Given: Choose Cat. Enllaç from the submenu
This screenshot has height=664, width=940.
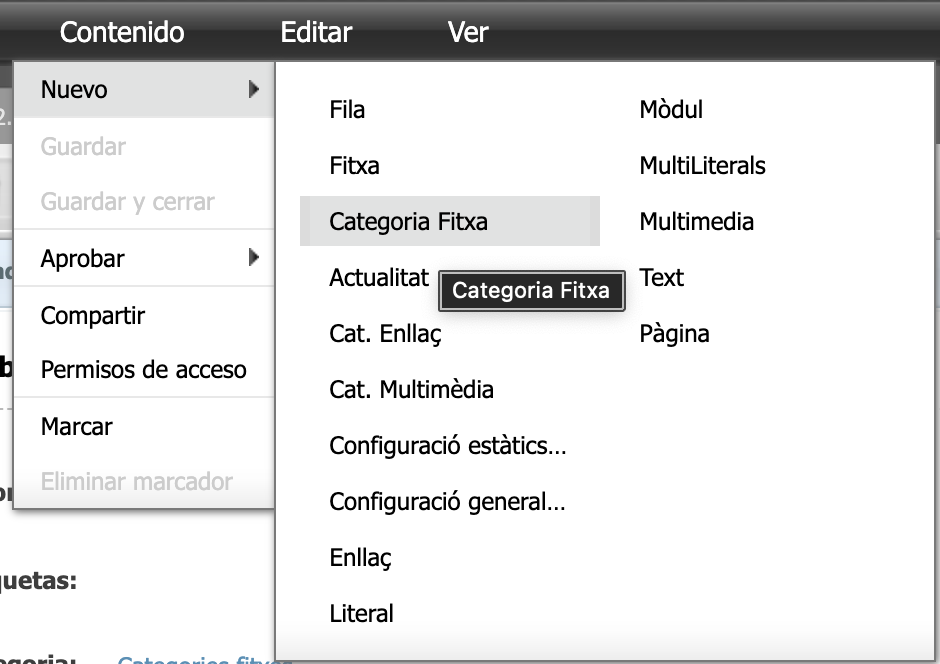Looking at the screenshot, I should coord(385,334).
